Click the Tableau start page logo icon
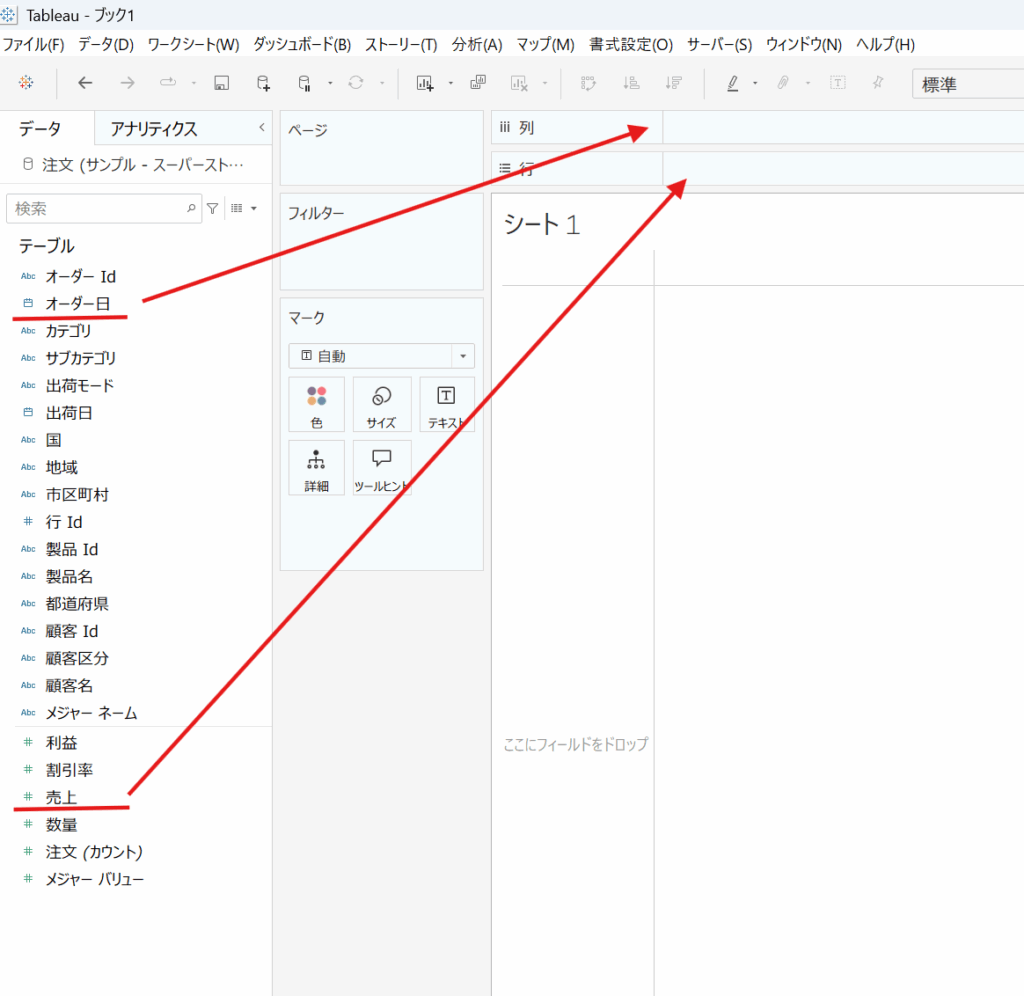The width and height of the screenshot is (1024, 996). 26,84
